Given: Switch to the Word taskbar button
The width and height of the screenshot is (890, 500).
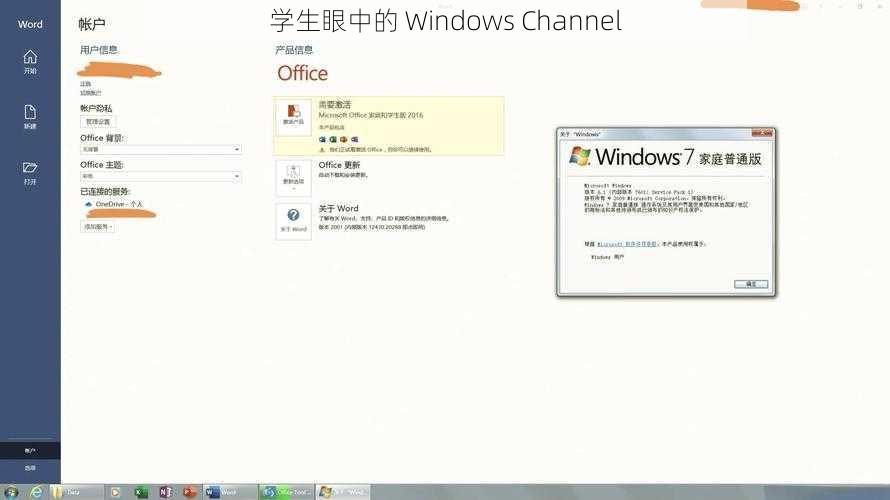Looking at the screenshot, I should coord(230,492).
